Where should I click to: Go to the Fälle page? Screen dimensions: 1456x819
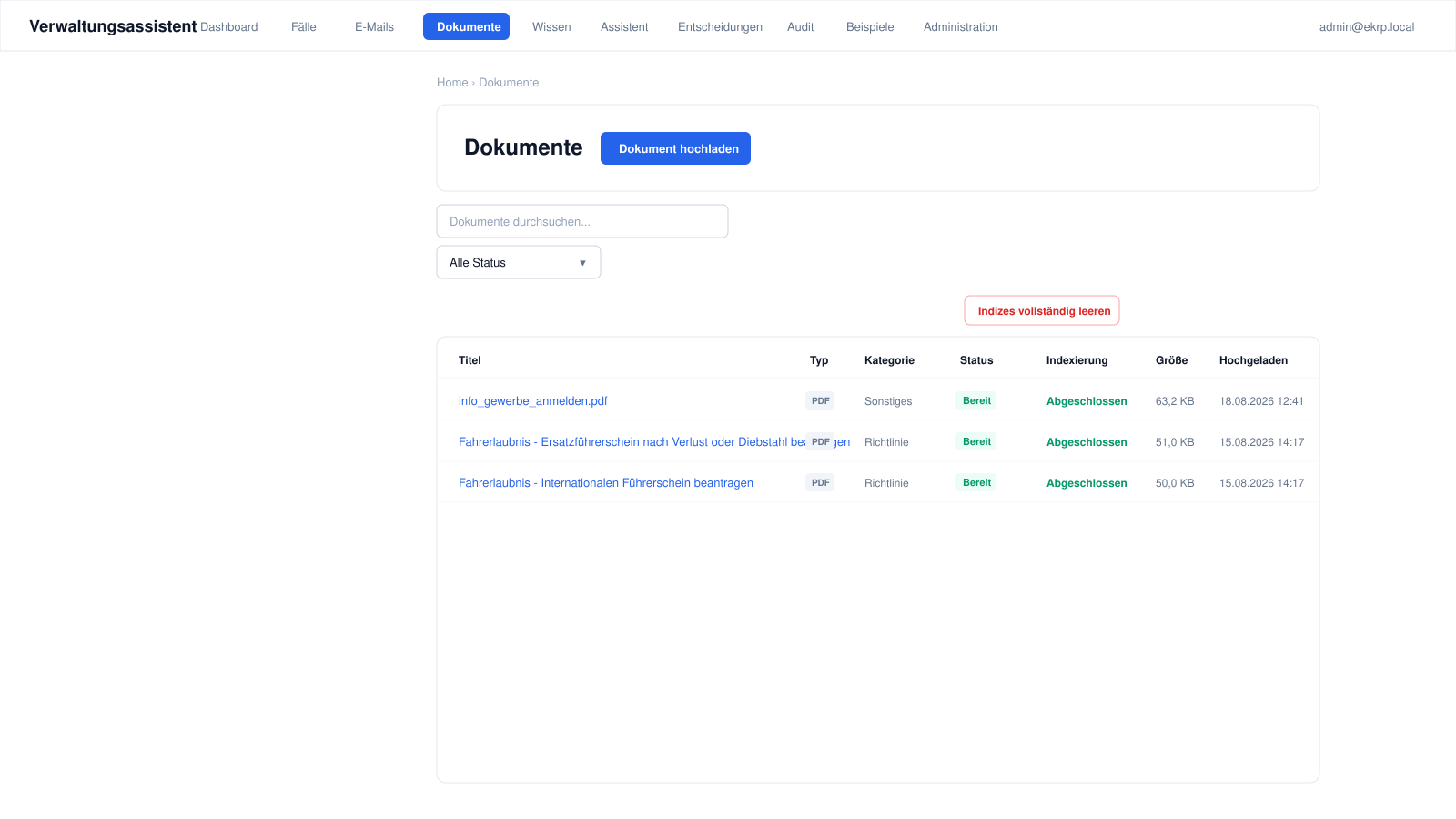[304, 27]
